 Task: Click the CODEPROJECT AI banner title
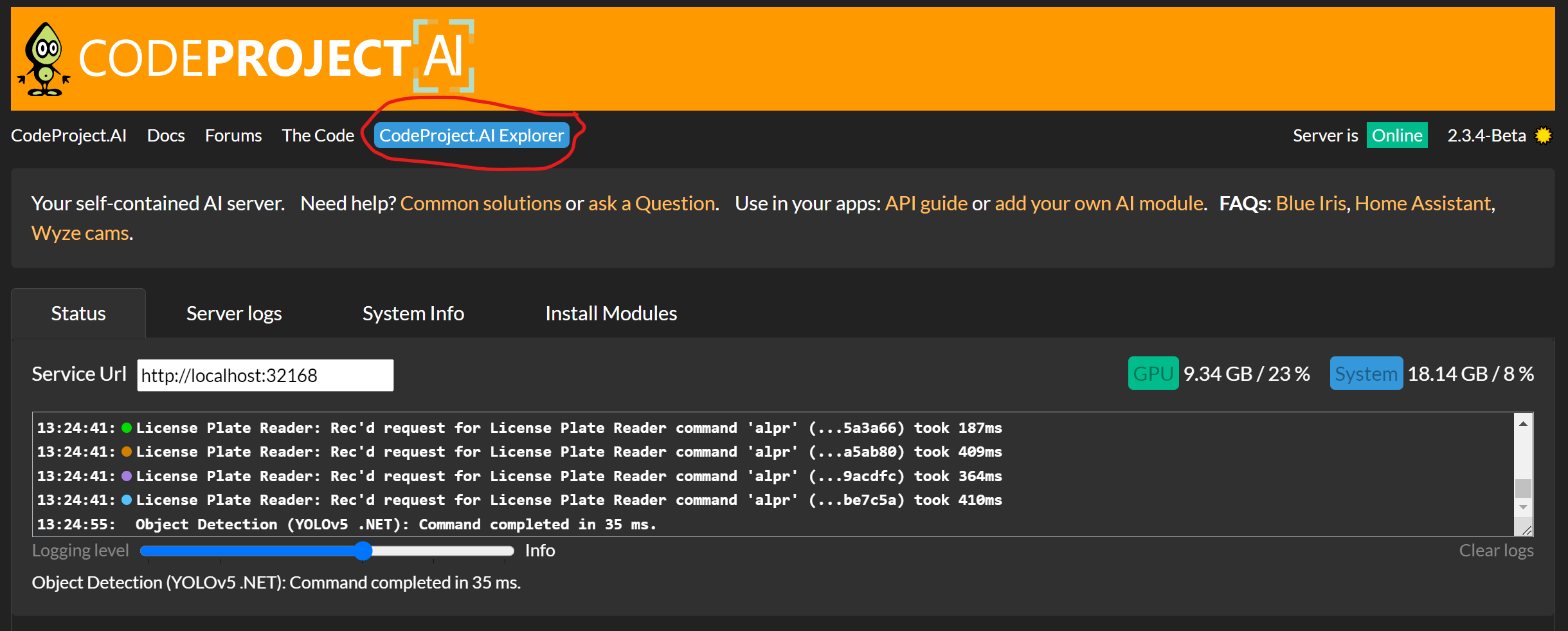point(276,58)
